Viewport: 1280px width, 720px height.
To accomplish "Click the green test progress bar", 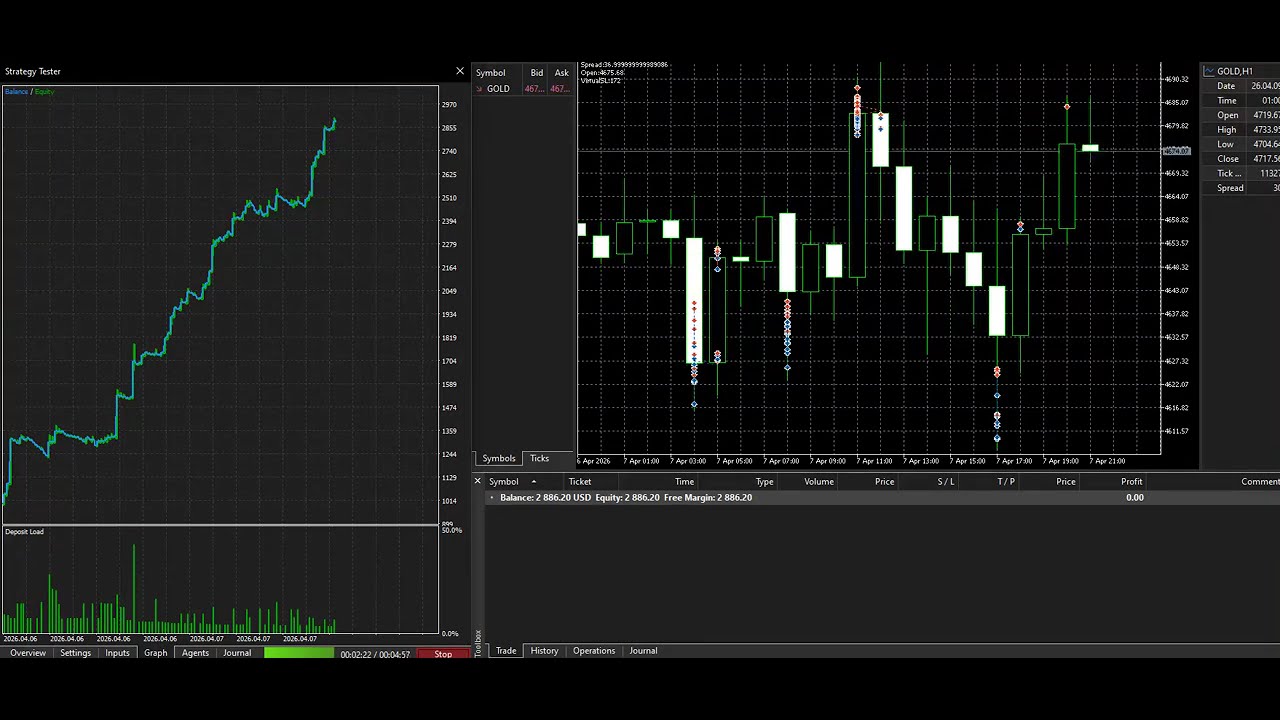I will [299, 653].
